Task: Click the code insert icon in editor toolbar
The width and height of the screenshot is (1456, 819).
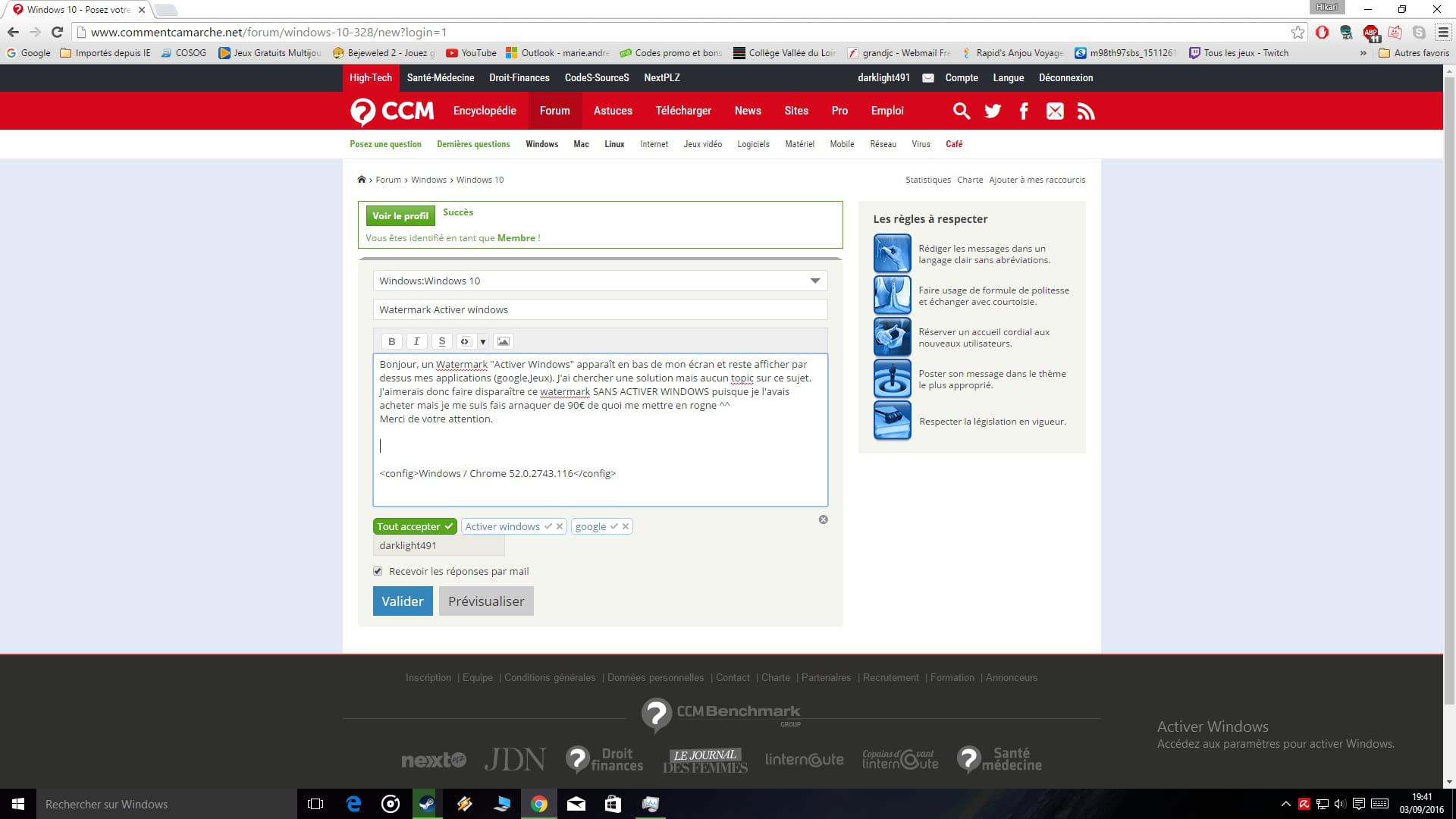Action: pyautogui.click(x=466, y=341)
